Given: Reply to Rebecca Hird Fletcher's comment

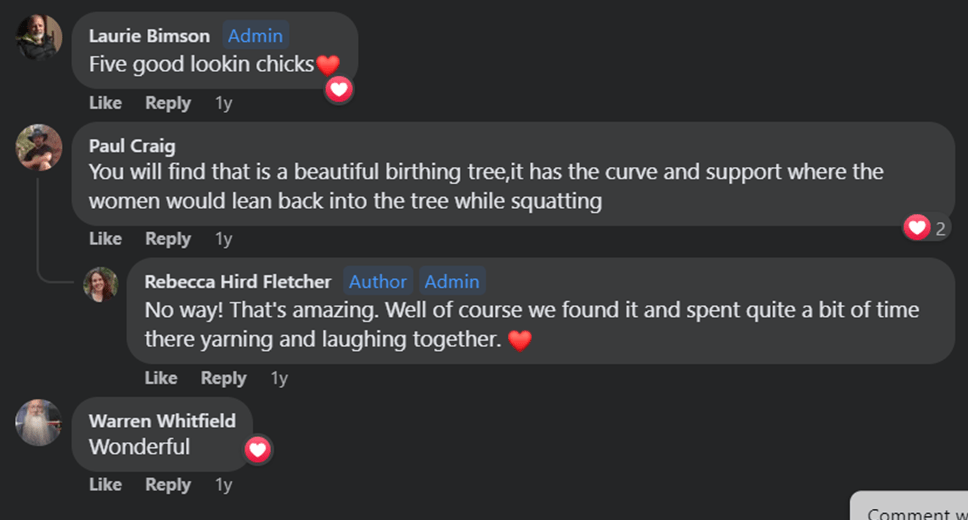Looking at the screenshot, I should [223, 378].
